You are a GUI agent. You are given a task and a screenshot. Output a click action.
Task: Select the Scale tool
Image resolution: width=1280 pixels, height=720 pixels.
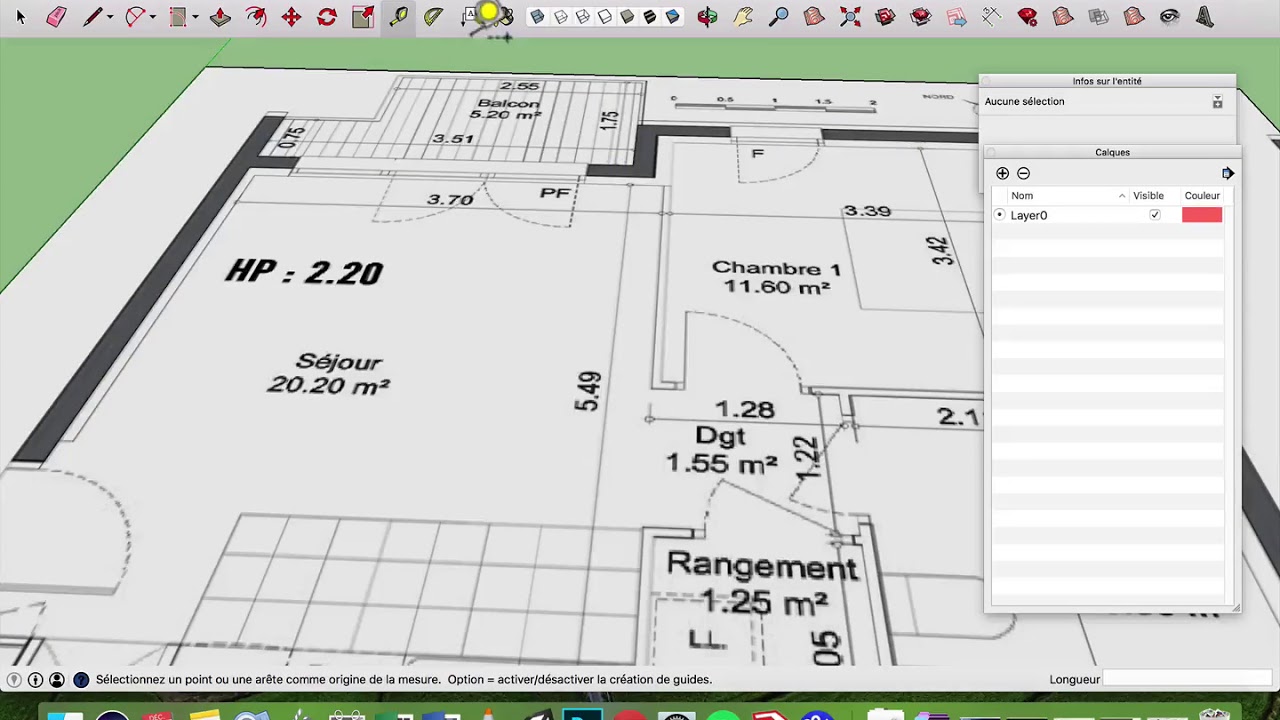[x=363, y=17]
